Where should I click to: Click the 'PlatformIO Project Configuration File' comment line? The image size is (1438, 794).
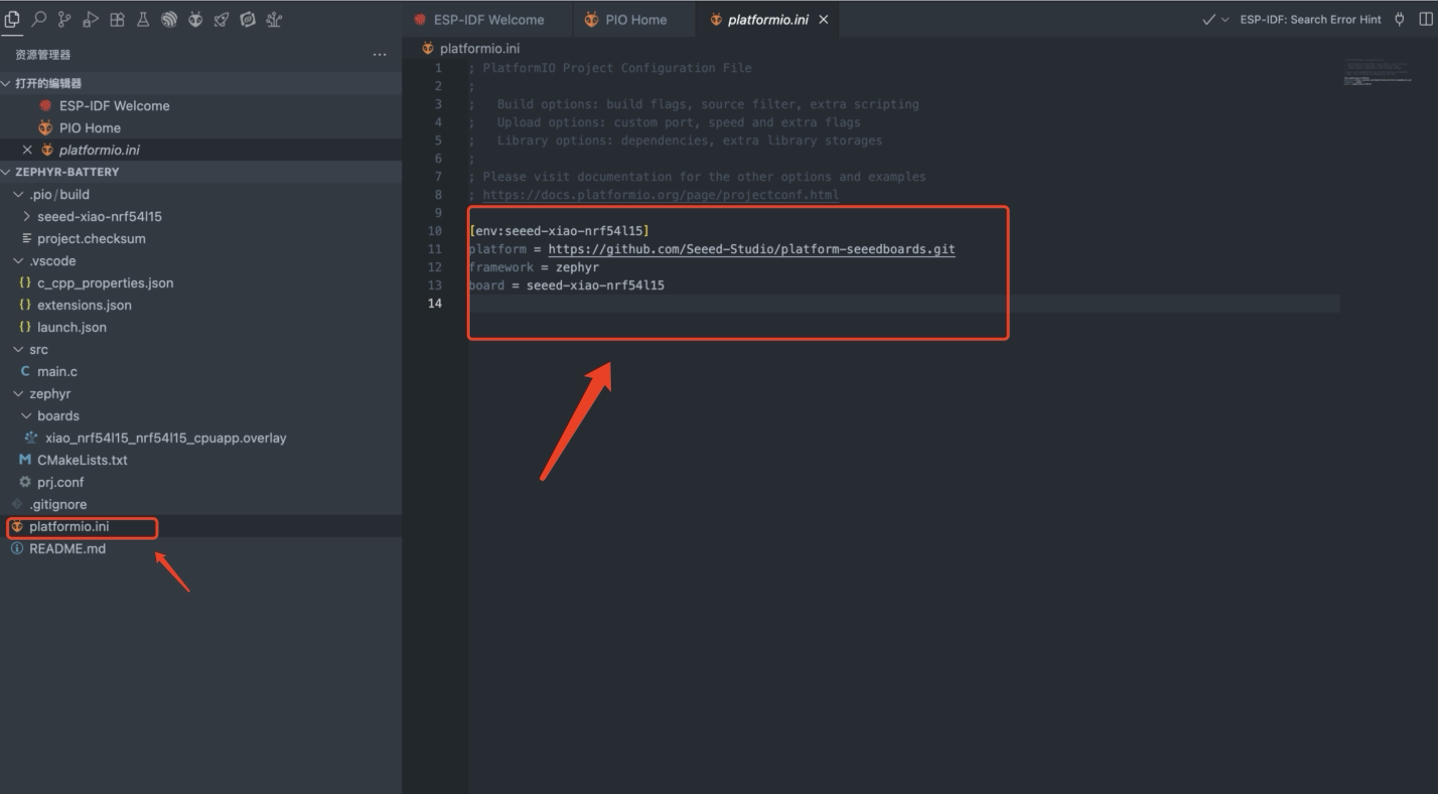610,68
